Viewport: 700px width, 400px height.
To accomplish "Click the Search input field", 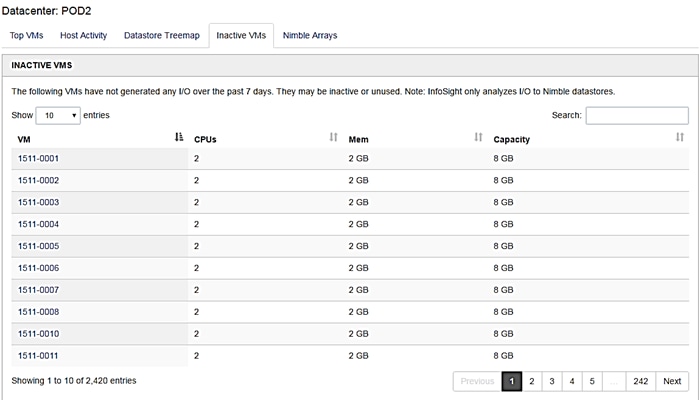I will (x=637, y=116).
